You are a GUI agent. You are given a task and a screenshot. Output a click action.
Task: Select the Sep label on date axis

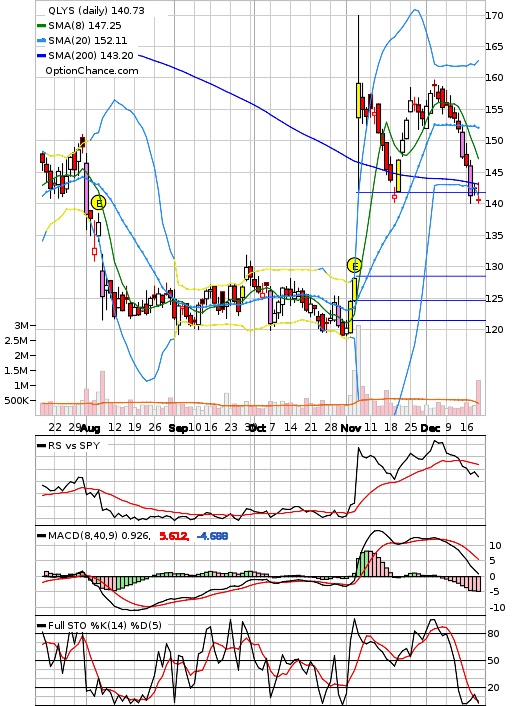pyautogui.click(x=177, y=428)
